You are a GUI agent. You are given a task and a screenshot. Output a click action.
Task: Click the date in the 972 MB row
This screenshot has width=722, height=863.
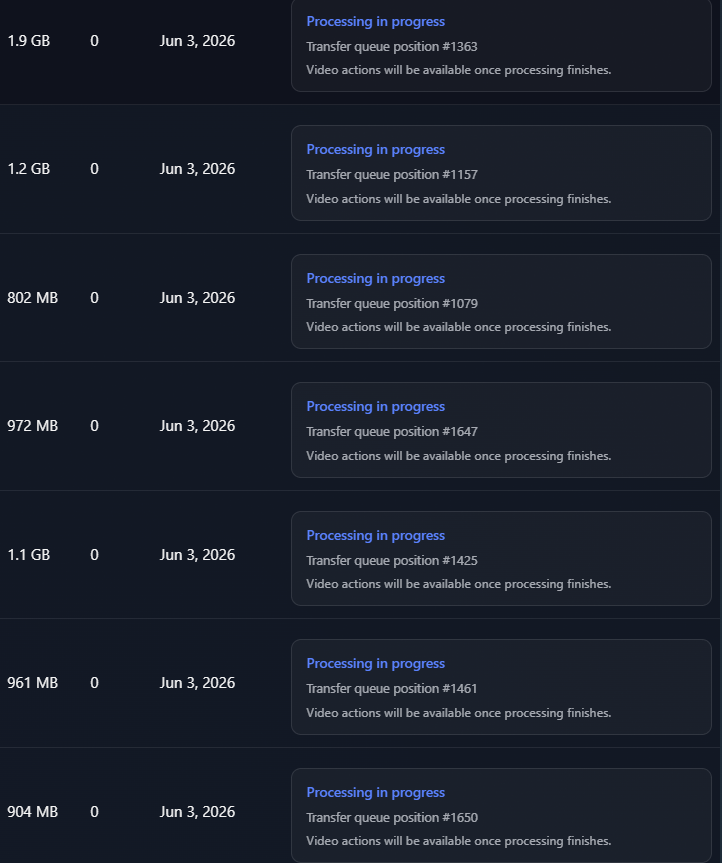[x=197, y=426]
